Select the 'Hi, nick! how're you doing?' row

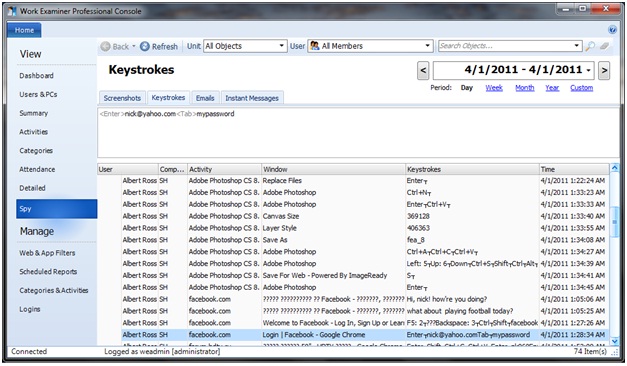coord(365,299)
